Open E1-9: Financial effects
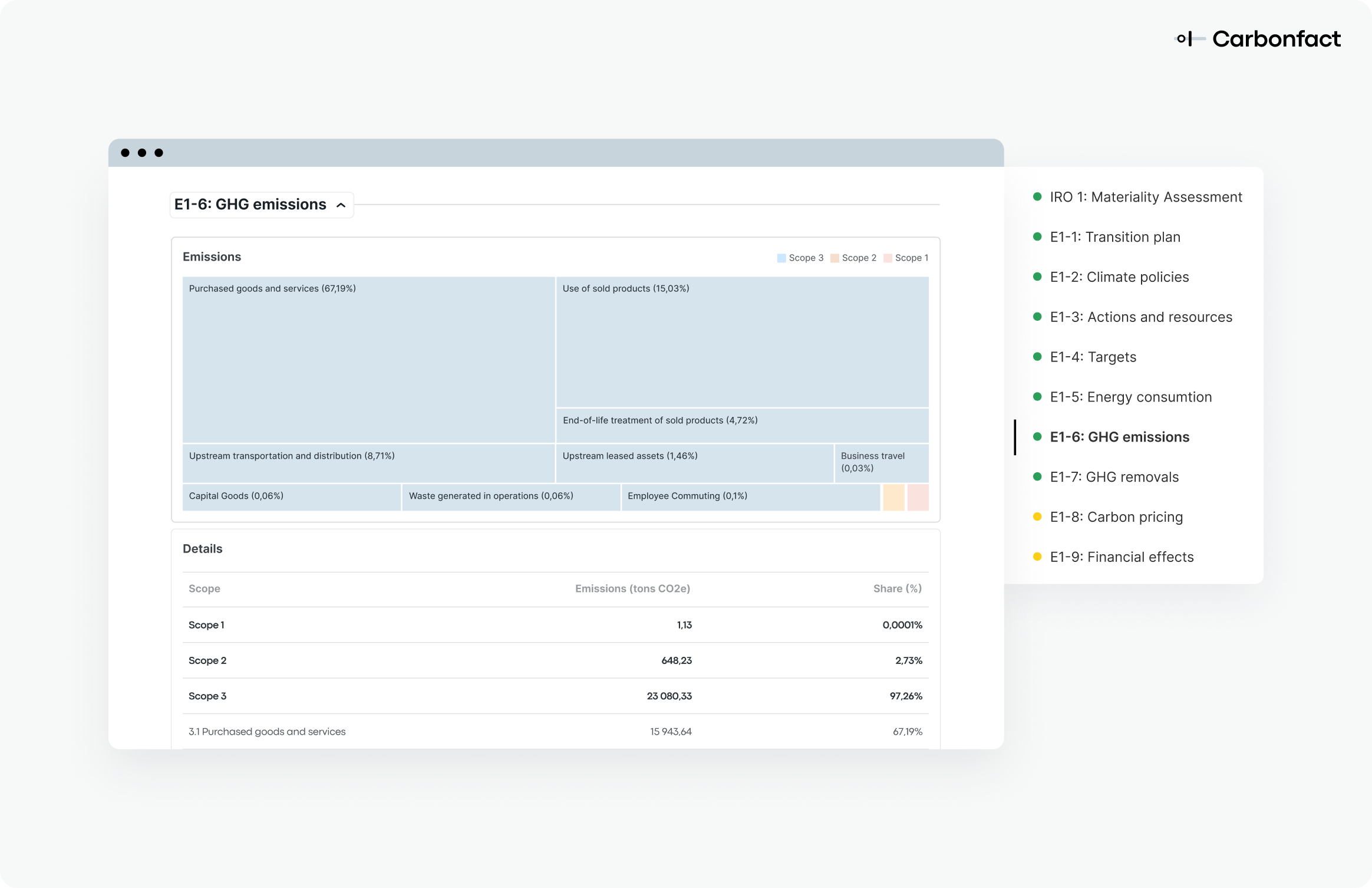This screenshot has height=888, width=1372. [1122, 557]
